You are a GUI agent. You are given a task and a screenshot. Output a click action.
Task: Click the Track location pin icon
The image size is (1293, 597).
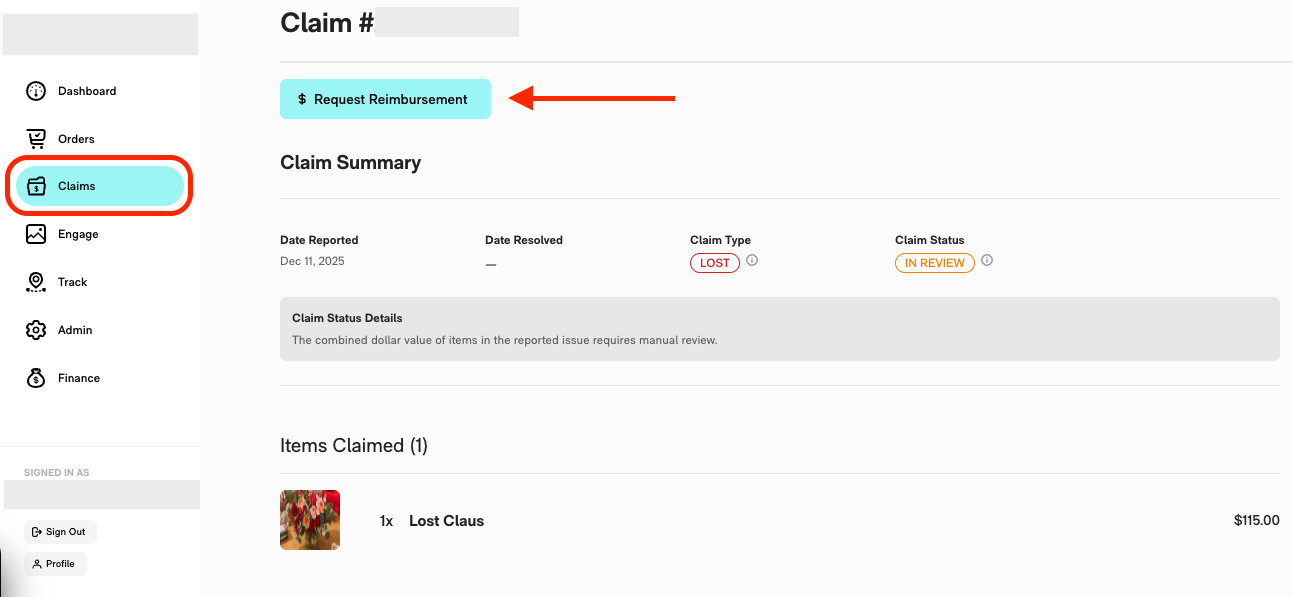tap(36, 282)
